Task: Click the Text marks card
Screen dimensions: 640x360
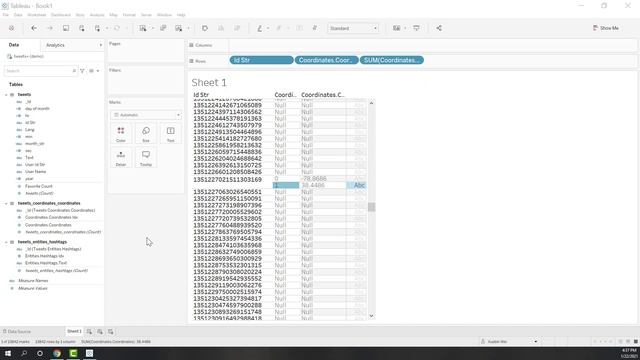Action: [x=171, y=134]
